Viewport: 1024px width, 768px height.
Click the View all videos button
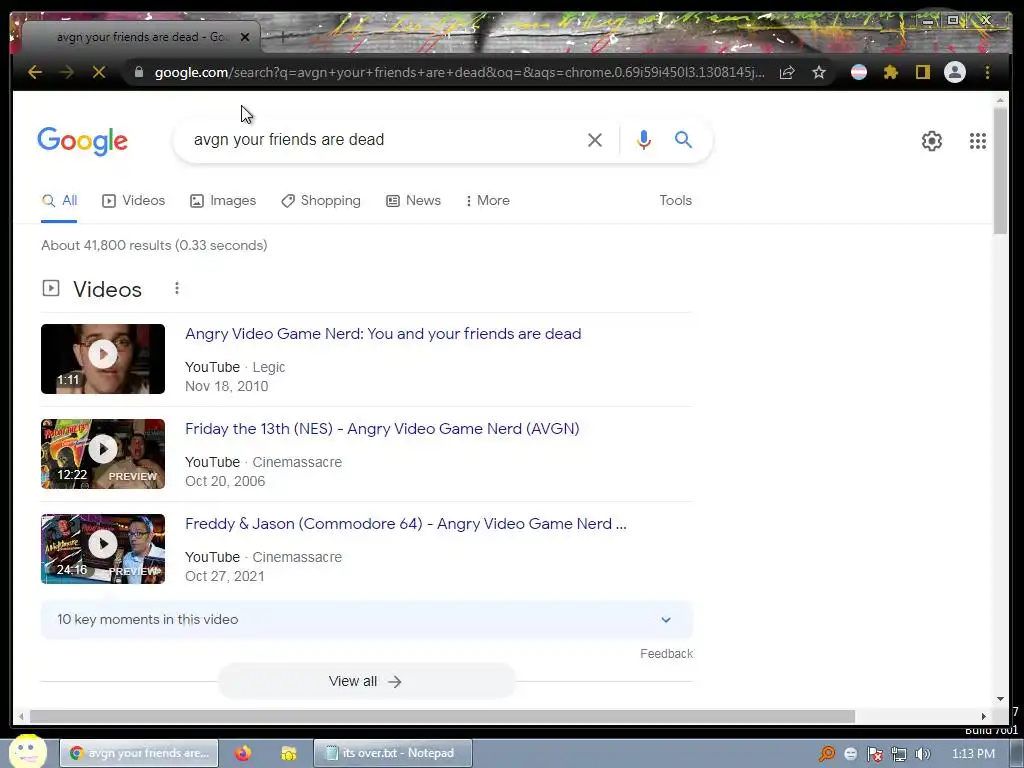click(x=366, y=681)
